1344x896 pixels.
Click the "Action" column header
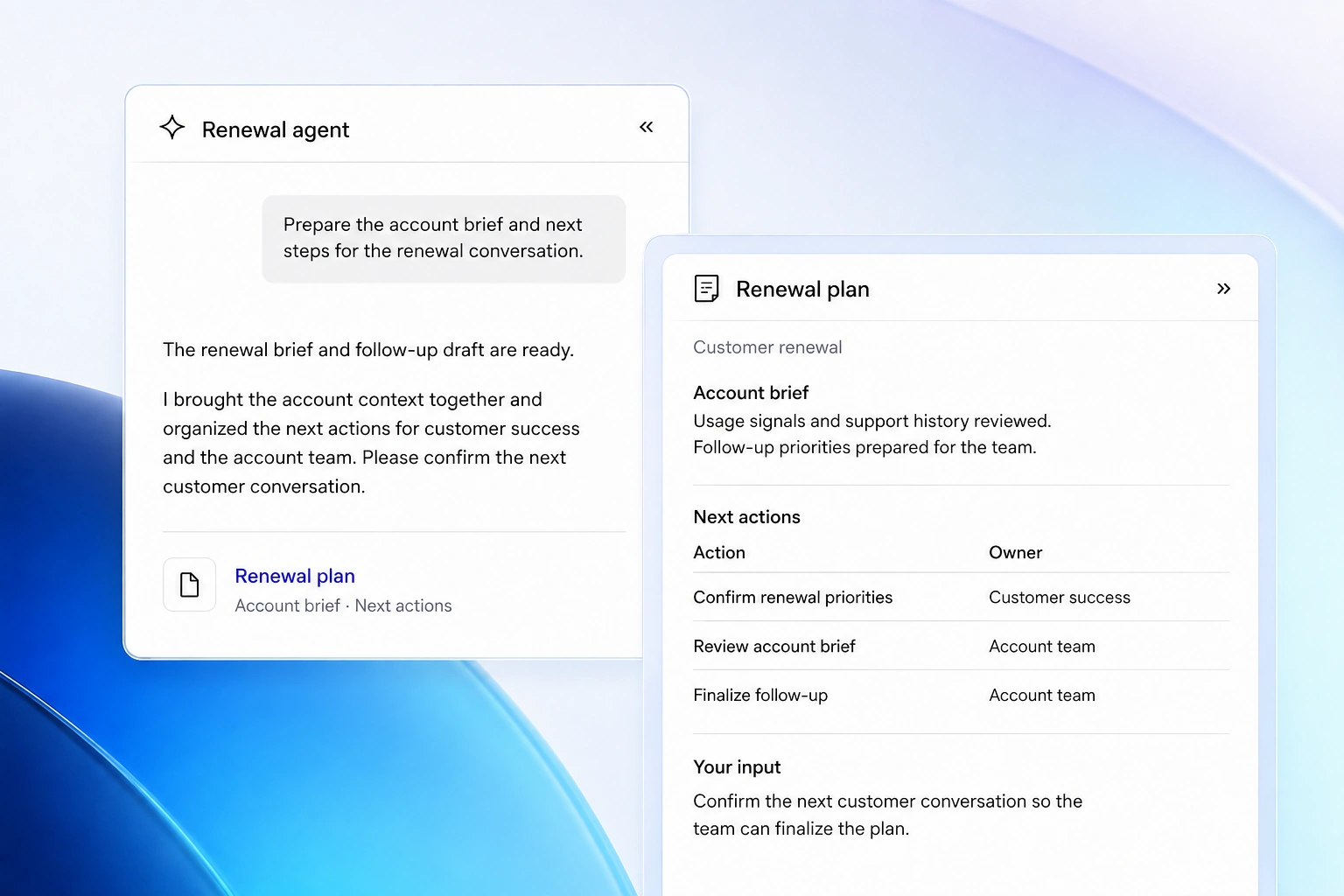click(719, 553)
